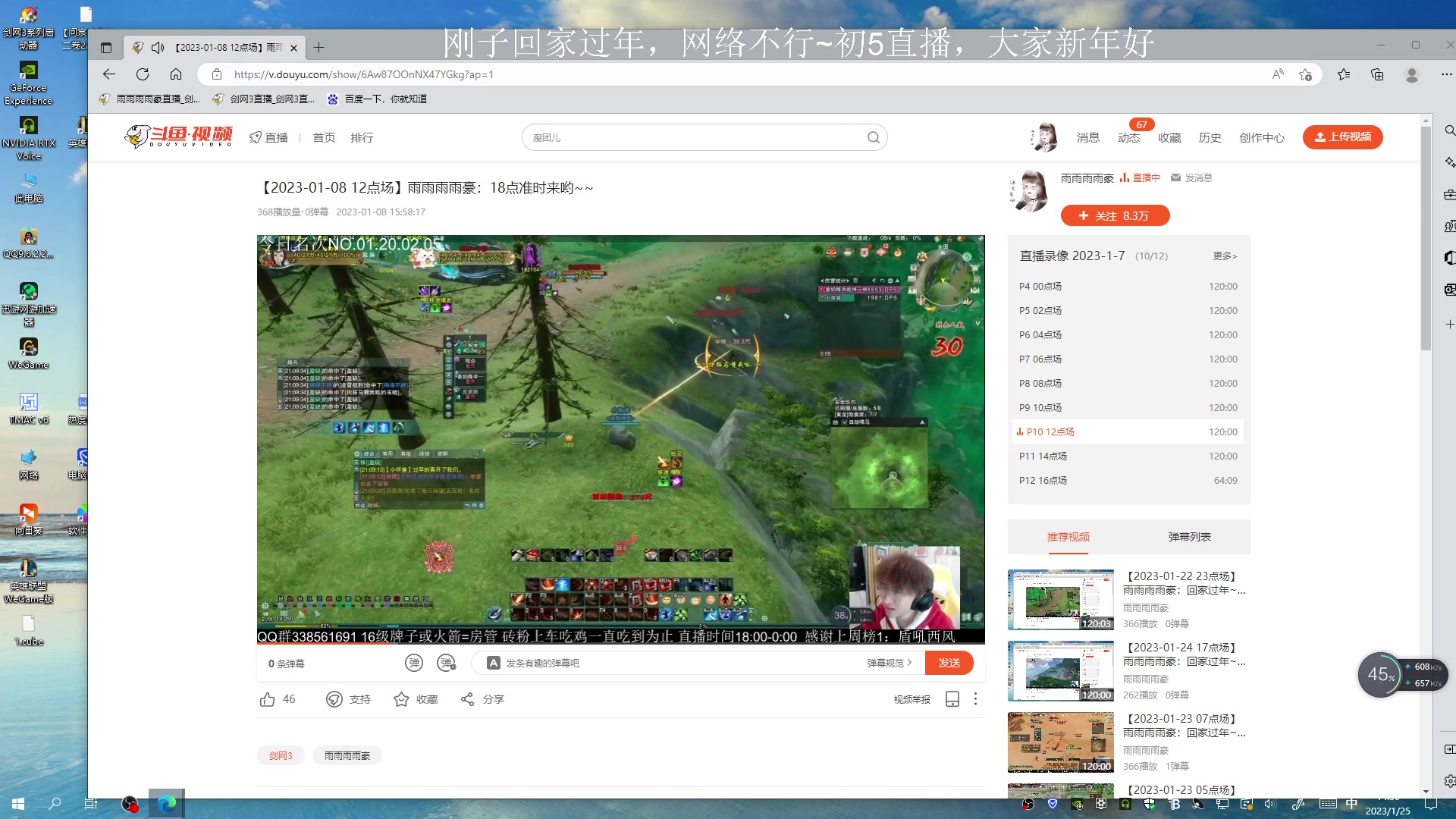Open the browser favorites list icon

point(1344,74)
